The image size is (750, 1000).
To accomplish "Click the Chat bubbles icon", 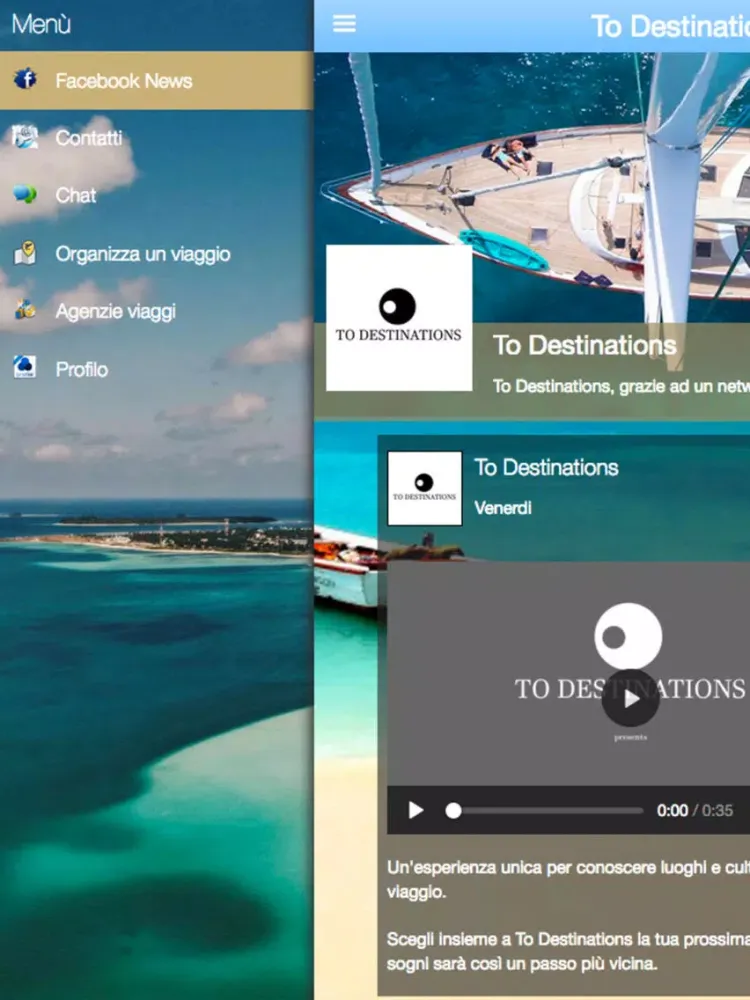I will 25,195.
